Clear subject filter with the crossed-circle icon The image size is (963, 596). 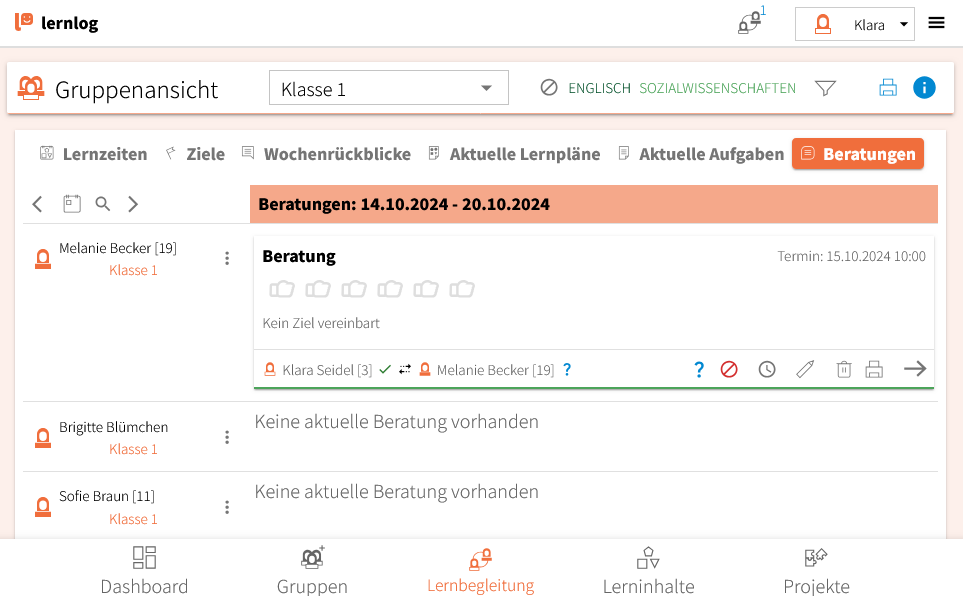pyautogui.click(x=548, y=88)
